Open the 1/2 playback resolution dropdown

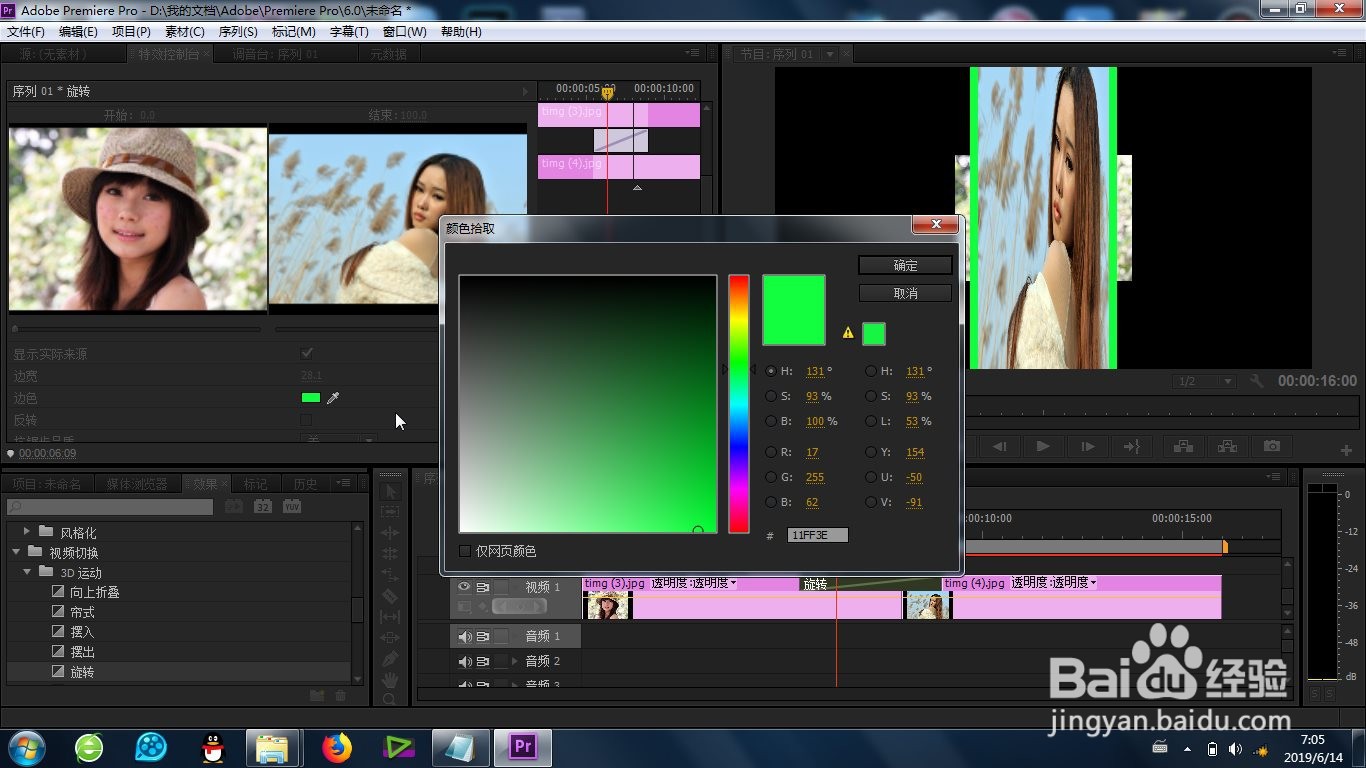(x=1204, y=381)
